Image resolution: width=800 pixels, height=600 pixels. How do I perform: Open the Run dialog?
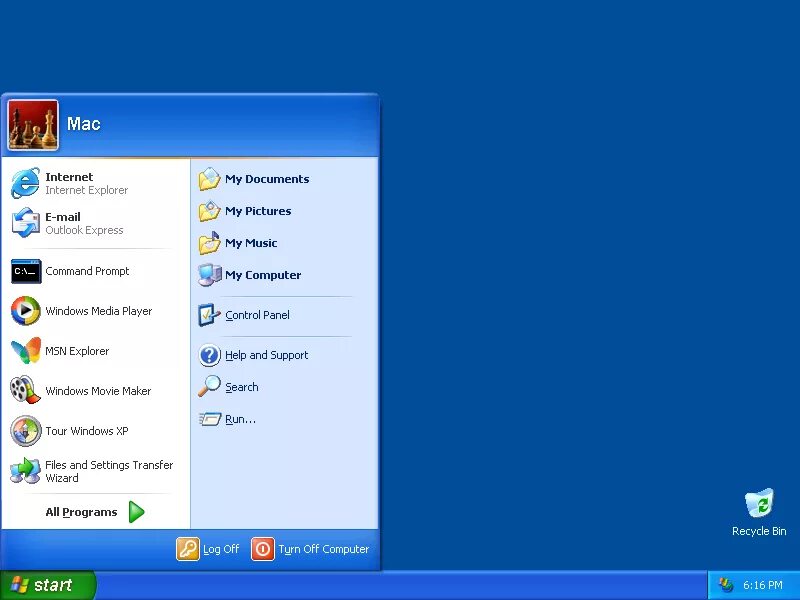tap(238, 419)
